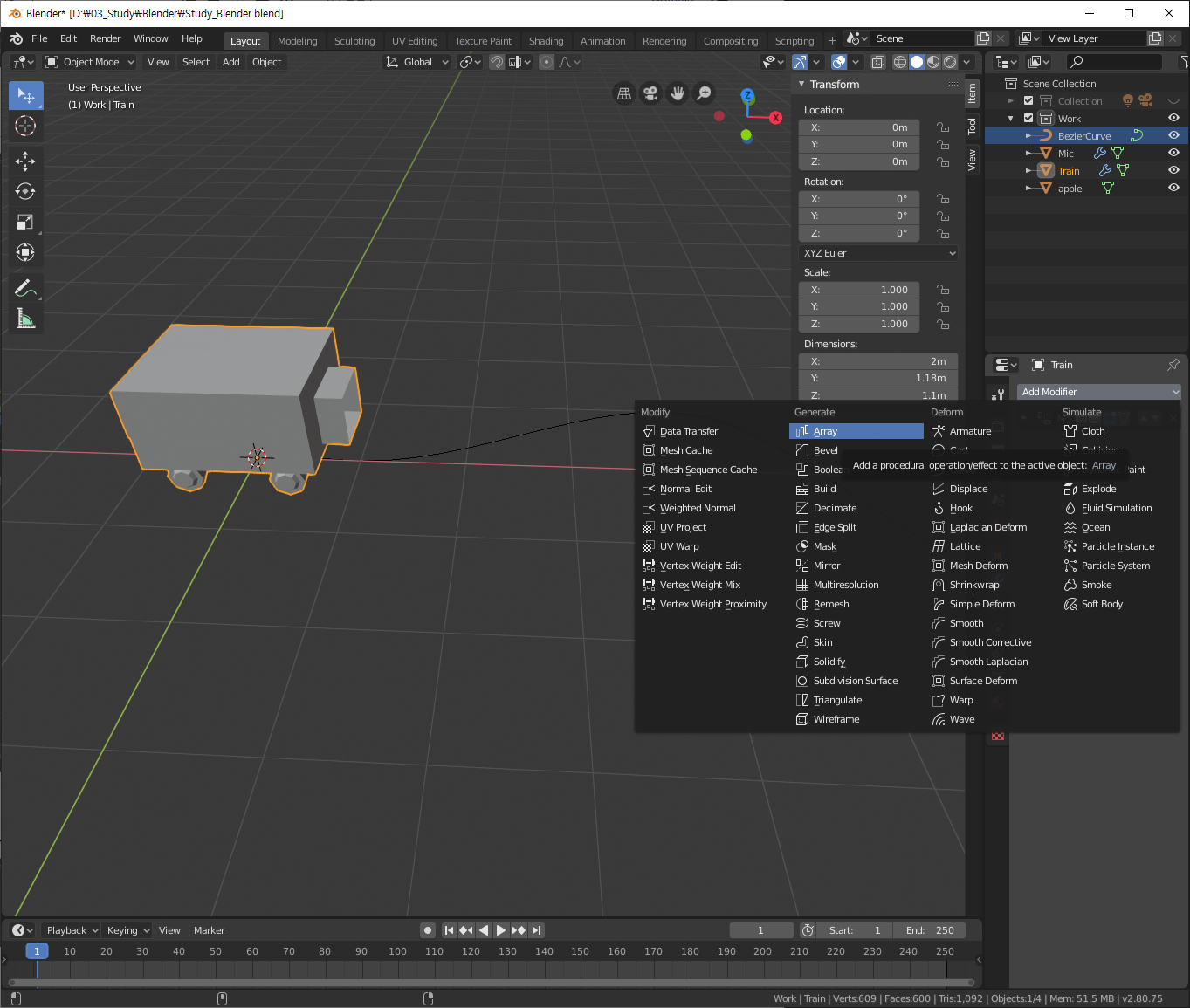The height and width of the screenshot is (1008, 1190).
Task: Jump to timeline start frame
Action: pyautogui.click(x=449, y=930)
